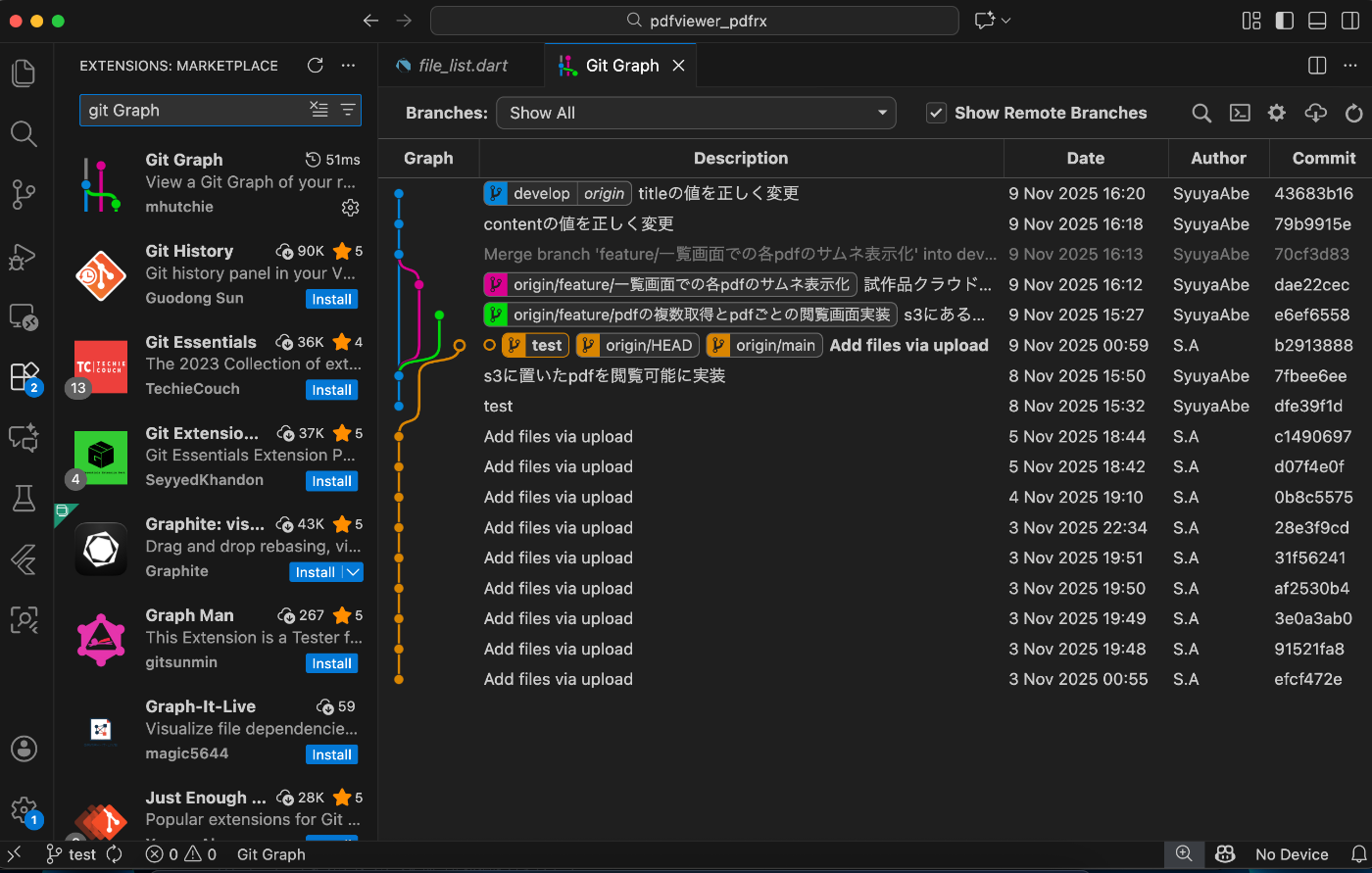Expand the Install dropdown on the Graphite extension
Viewport: 1372px width, 873px height.
pyautogui.click(x=353, y=571)
